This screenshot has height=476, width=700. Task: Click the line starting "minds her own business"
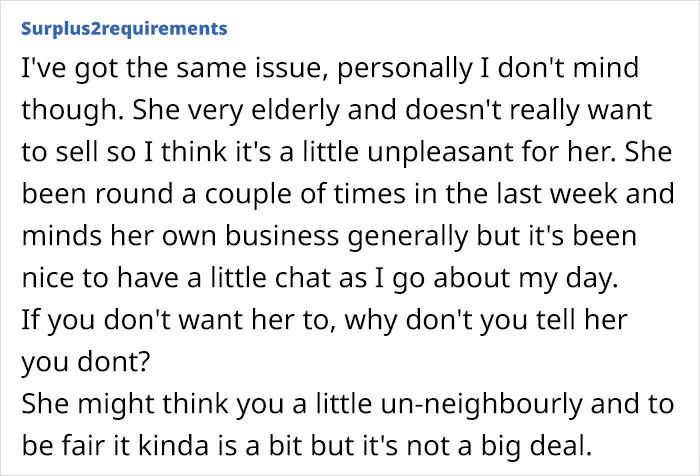[329, 237]
